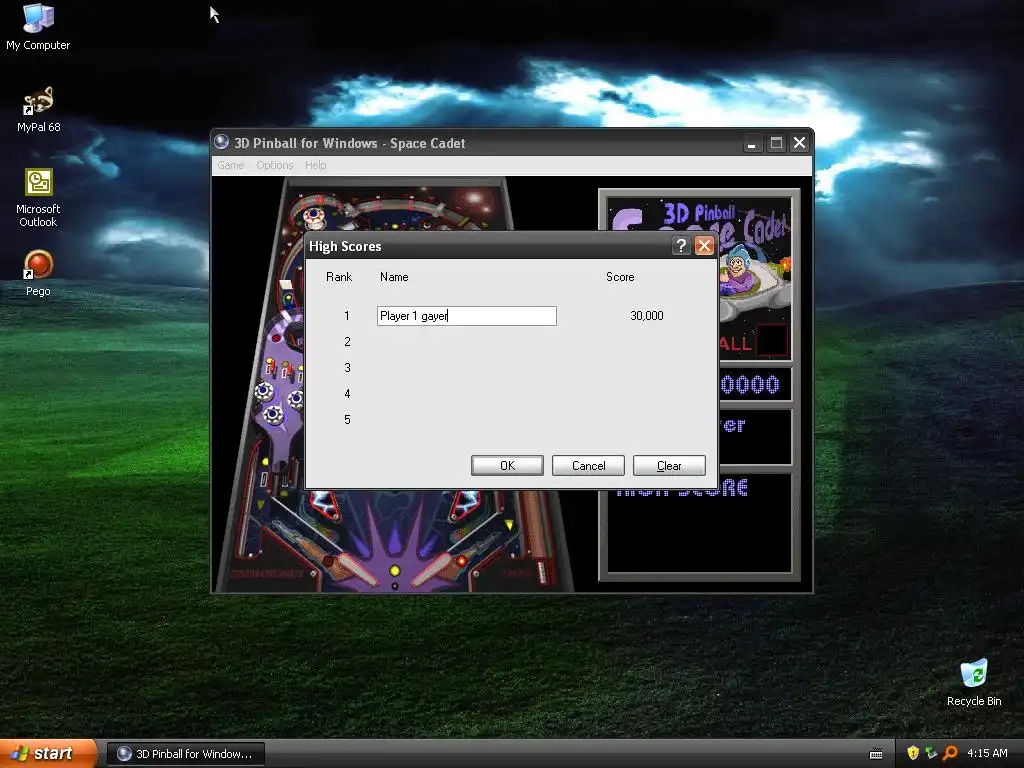Image resolution: width=1024 pixels, height=768 pixels.
Task: Open Microsoft Outlook desktop icon
Action: tap(38, 198)
